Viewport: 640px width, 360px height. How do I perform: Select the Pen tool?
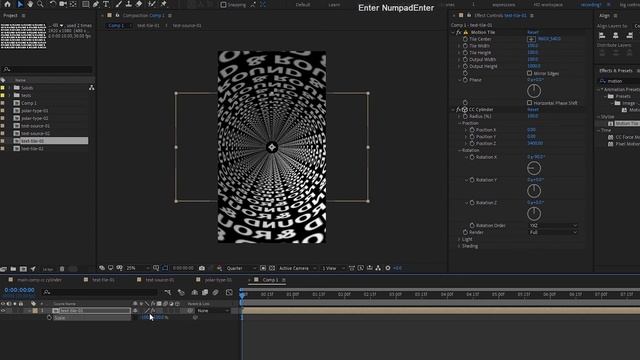point(96,4)
